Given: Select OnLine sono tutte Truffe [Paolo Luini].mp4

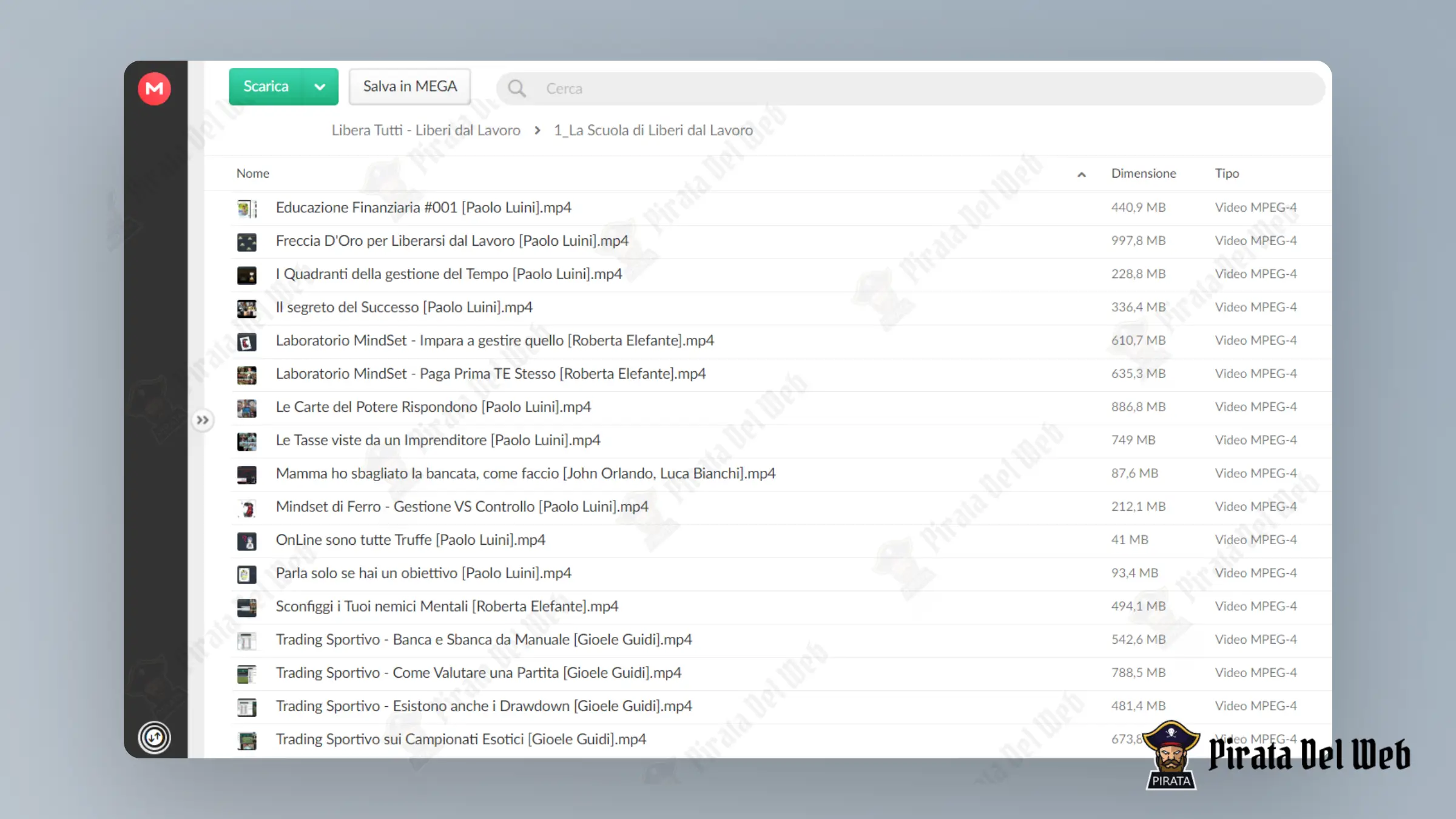Looking at the screenshot, I should 411,540.
